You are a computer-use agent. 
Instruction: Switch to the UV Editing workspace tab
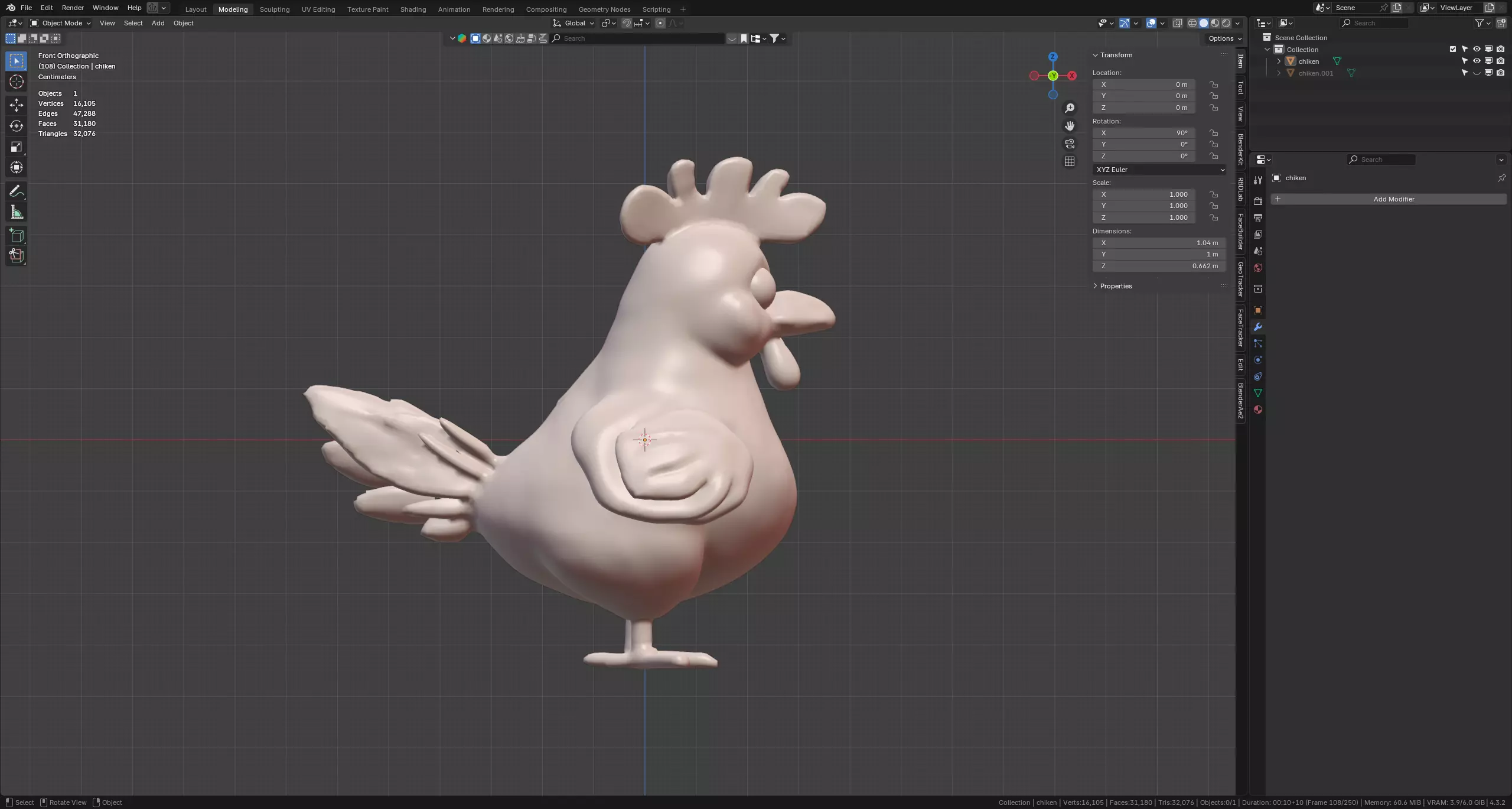tap(318, 9)
